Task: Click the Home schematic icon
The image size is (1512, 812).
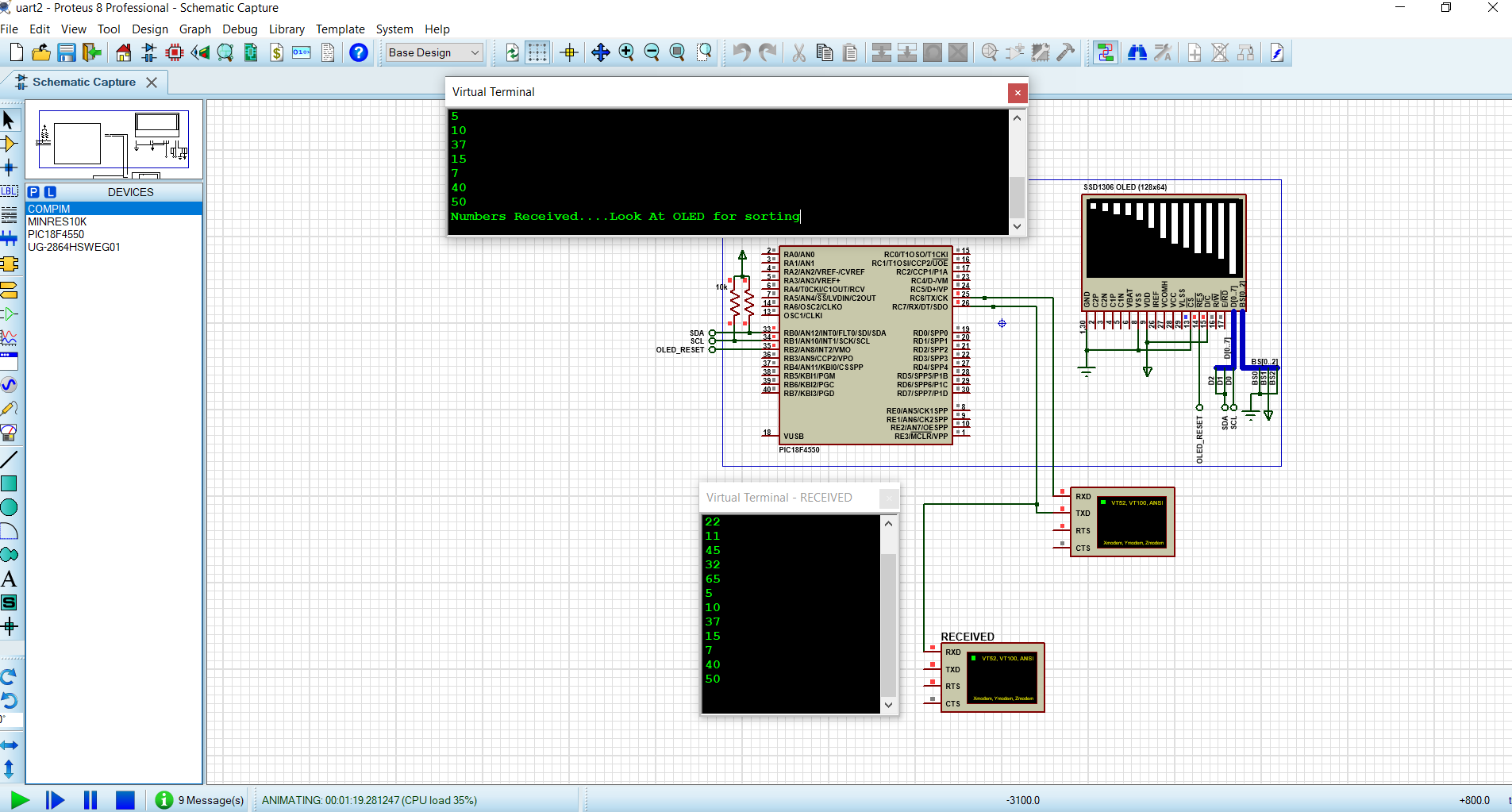Action: pos(124,52)
